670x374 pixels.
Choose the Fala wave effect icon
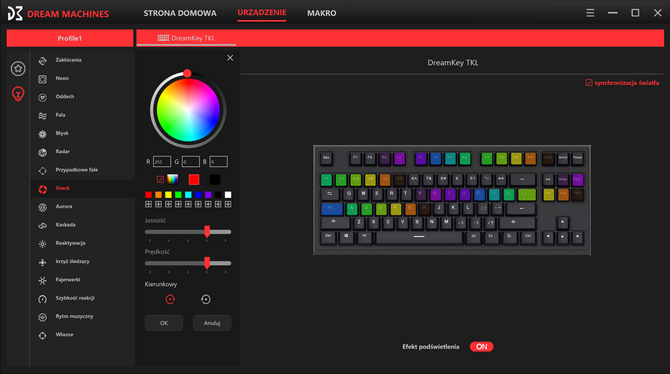[x=42, y=115]
